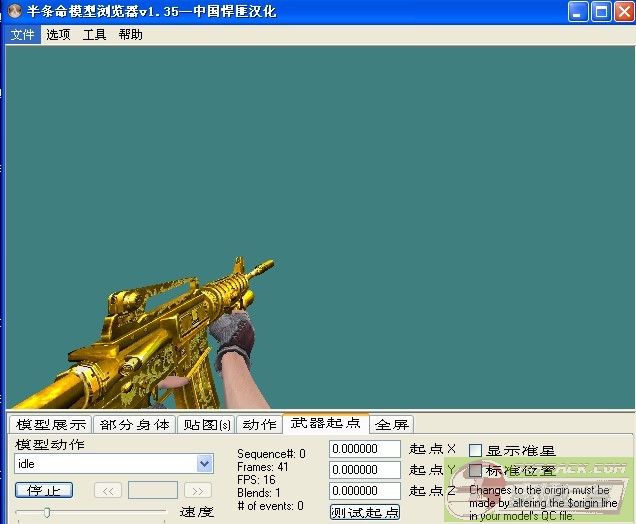Click the 起点 X value field
The width and height of the screenshot is (636, 524).
point(365,449)
